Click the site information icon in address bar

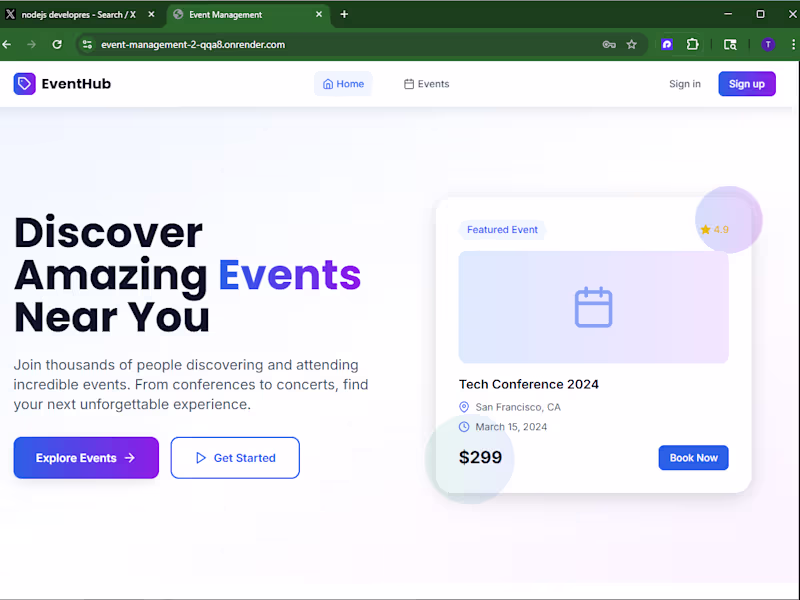point(87,44)
